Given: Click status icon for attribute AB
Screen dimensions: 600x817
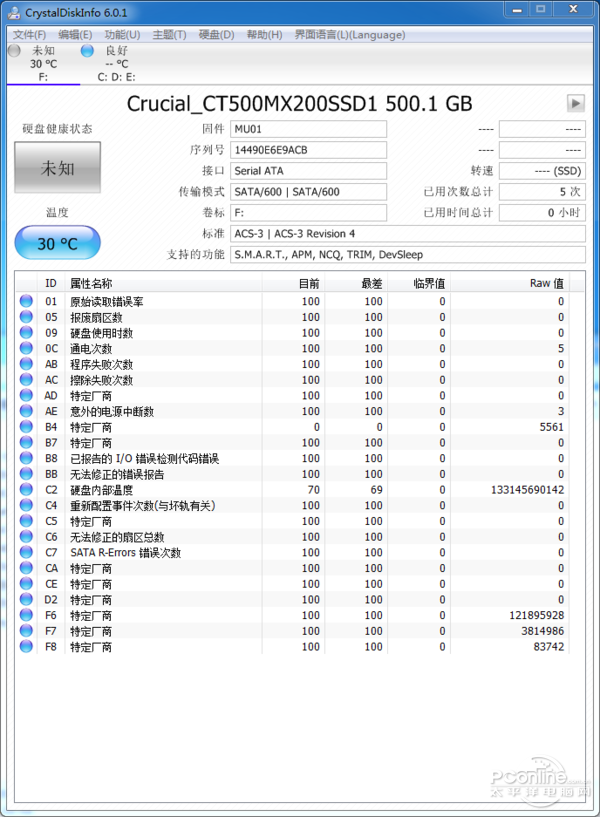Looking at the screenshot, I should [x=26, y=364].
